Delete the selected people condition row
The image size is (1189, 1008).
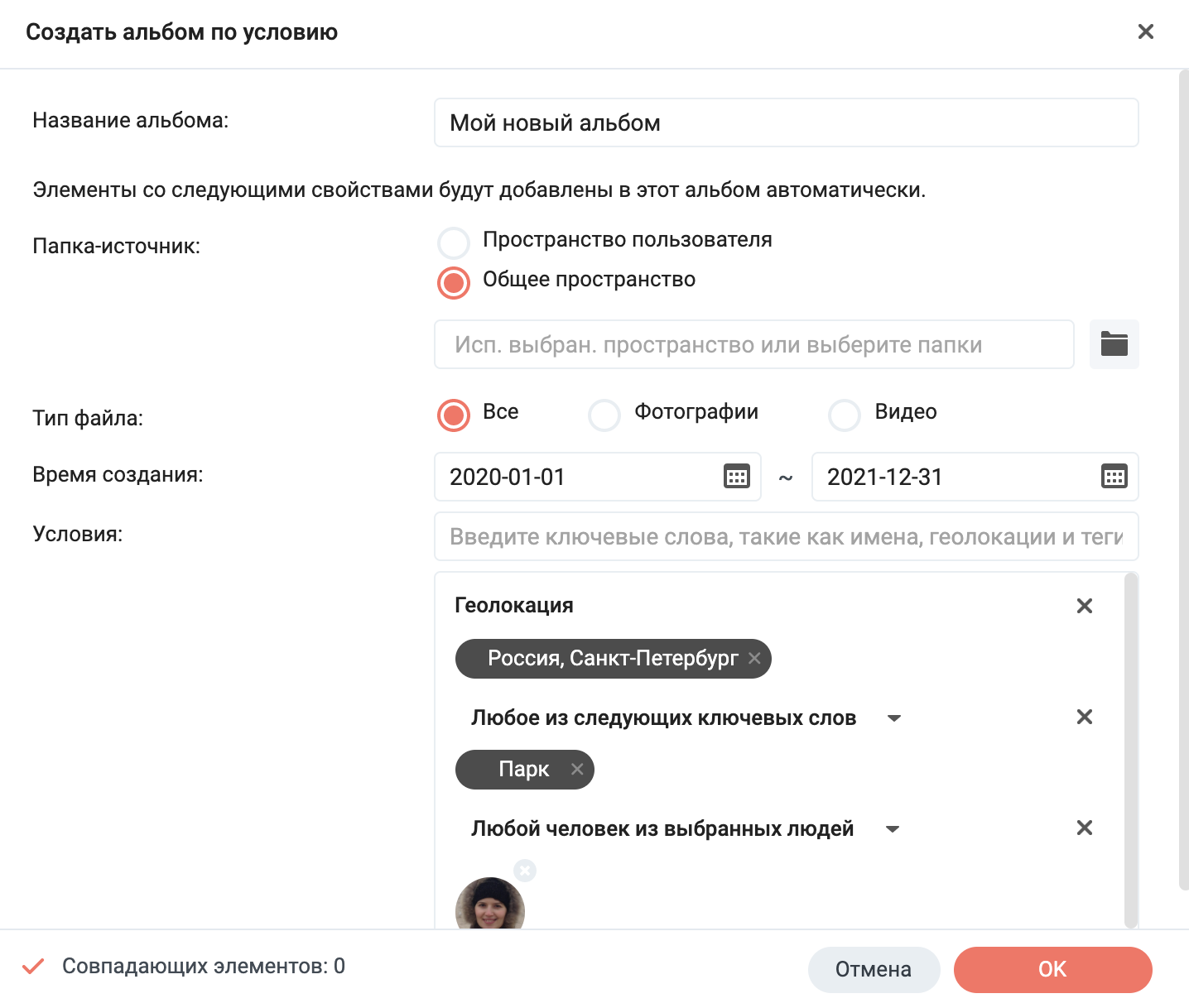click(1084, 828)
